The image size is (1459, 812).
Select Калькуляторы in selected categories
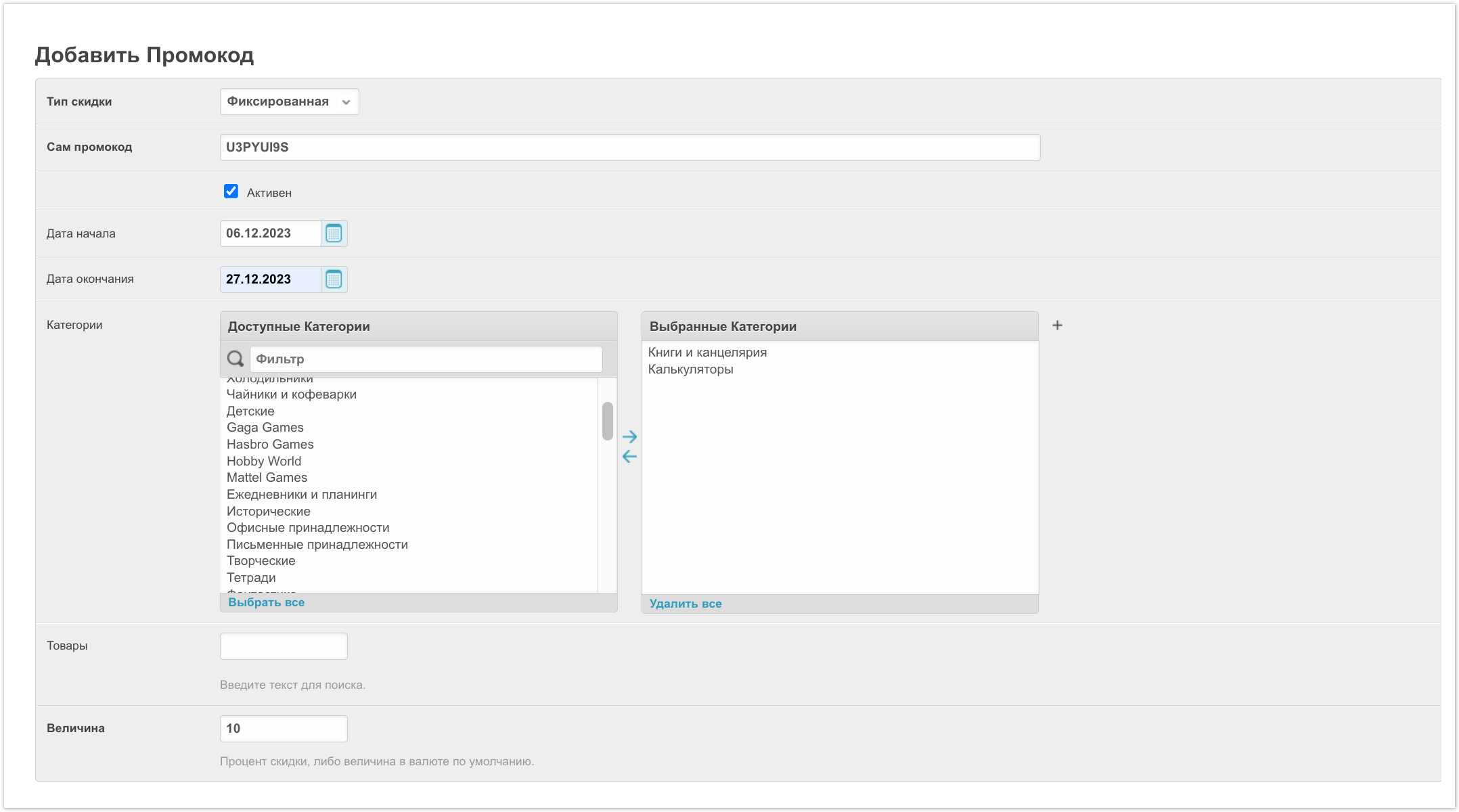(x=690, y=369)
